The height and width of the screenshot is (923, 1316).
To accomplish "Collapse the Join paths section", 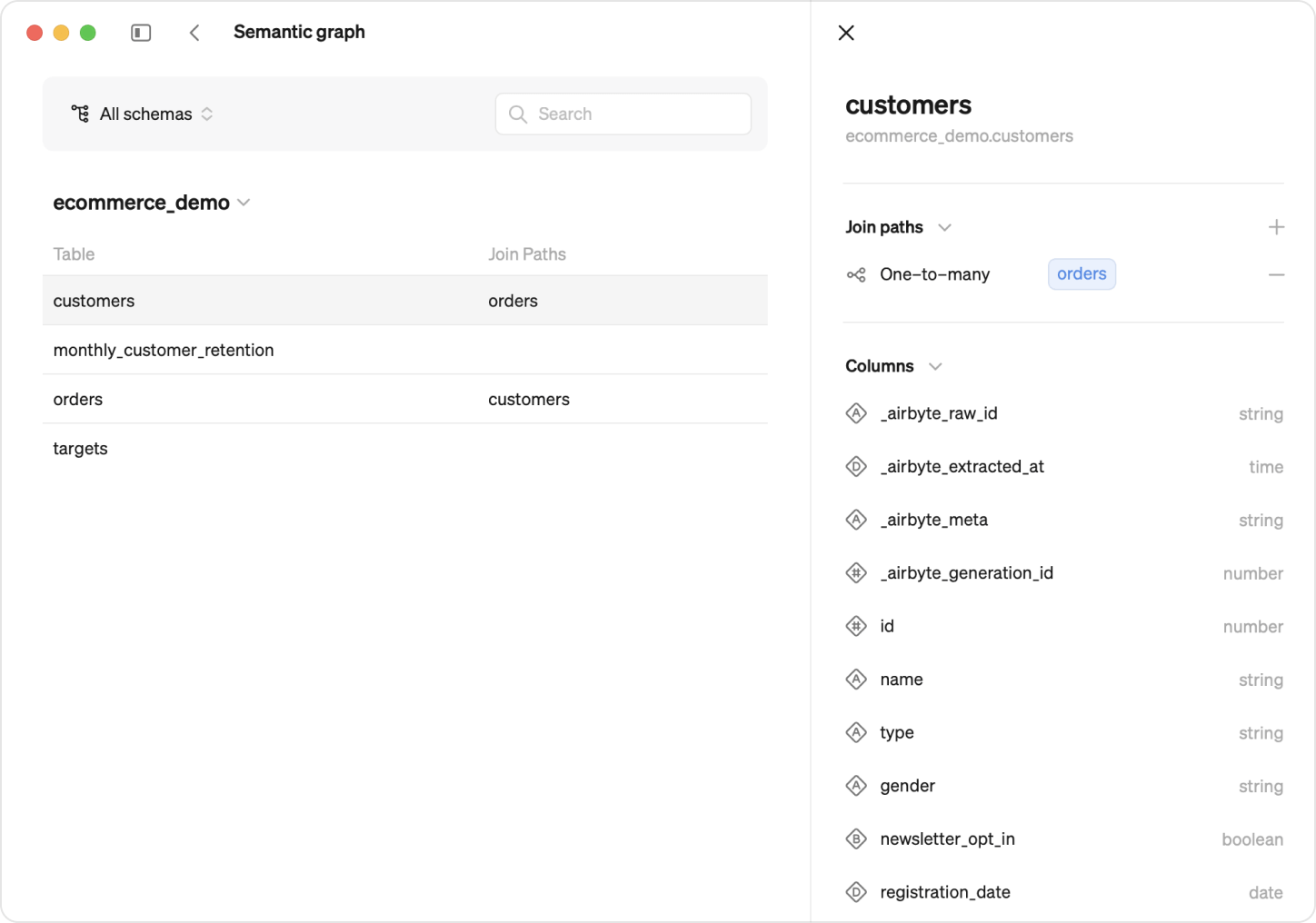I will 944,227.
